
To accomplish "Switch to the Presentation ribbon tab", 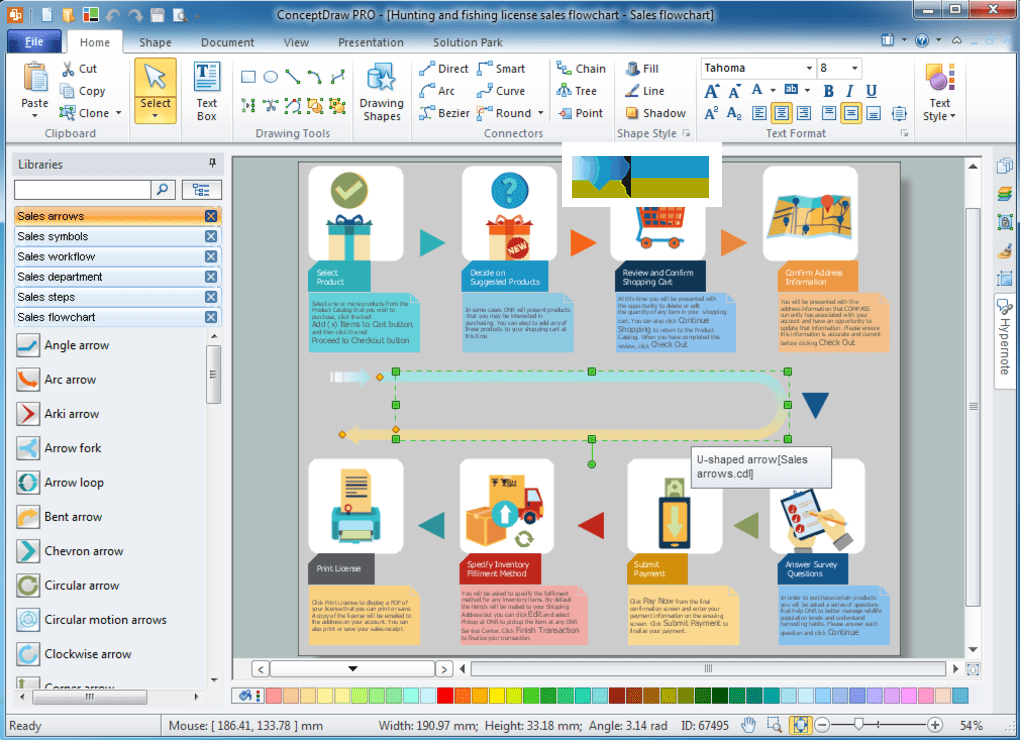I will pos(370,43).
